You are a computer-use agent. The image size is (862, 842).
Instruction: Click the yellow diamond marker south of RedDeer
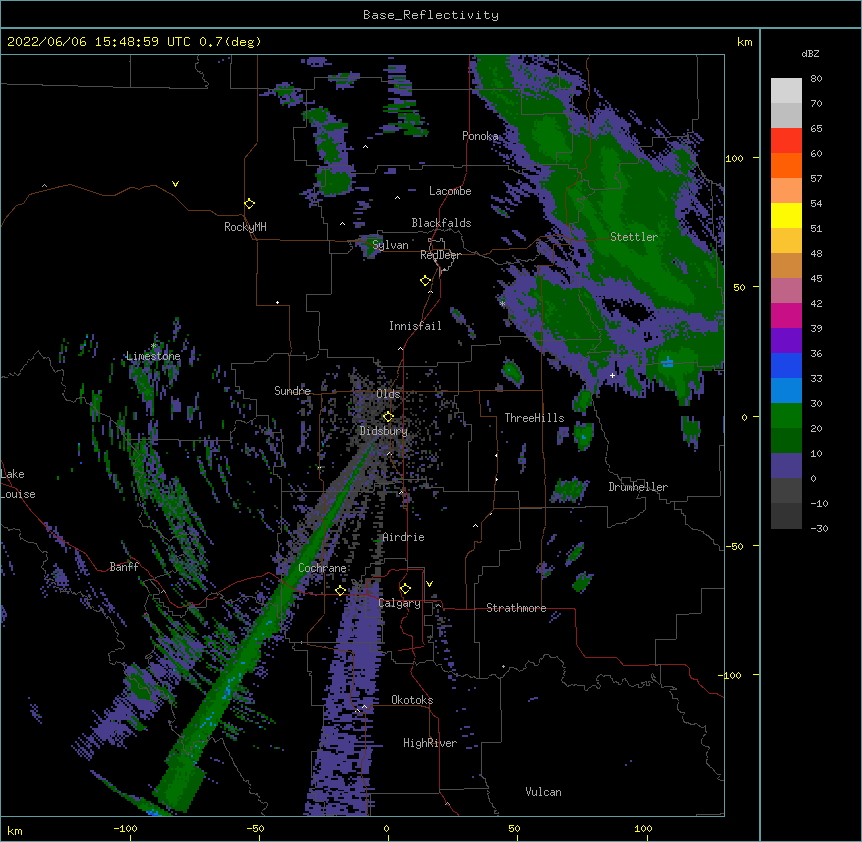426,281
